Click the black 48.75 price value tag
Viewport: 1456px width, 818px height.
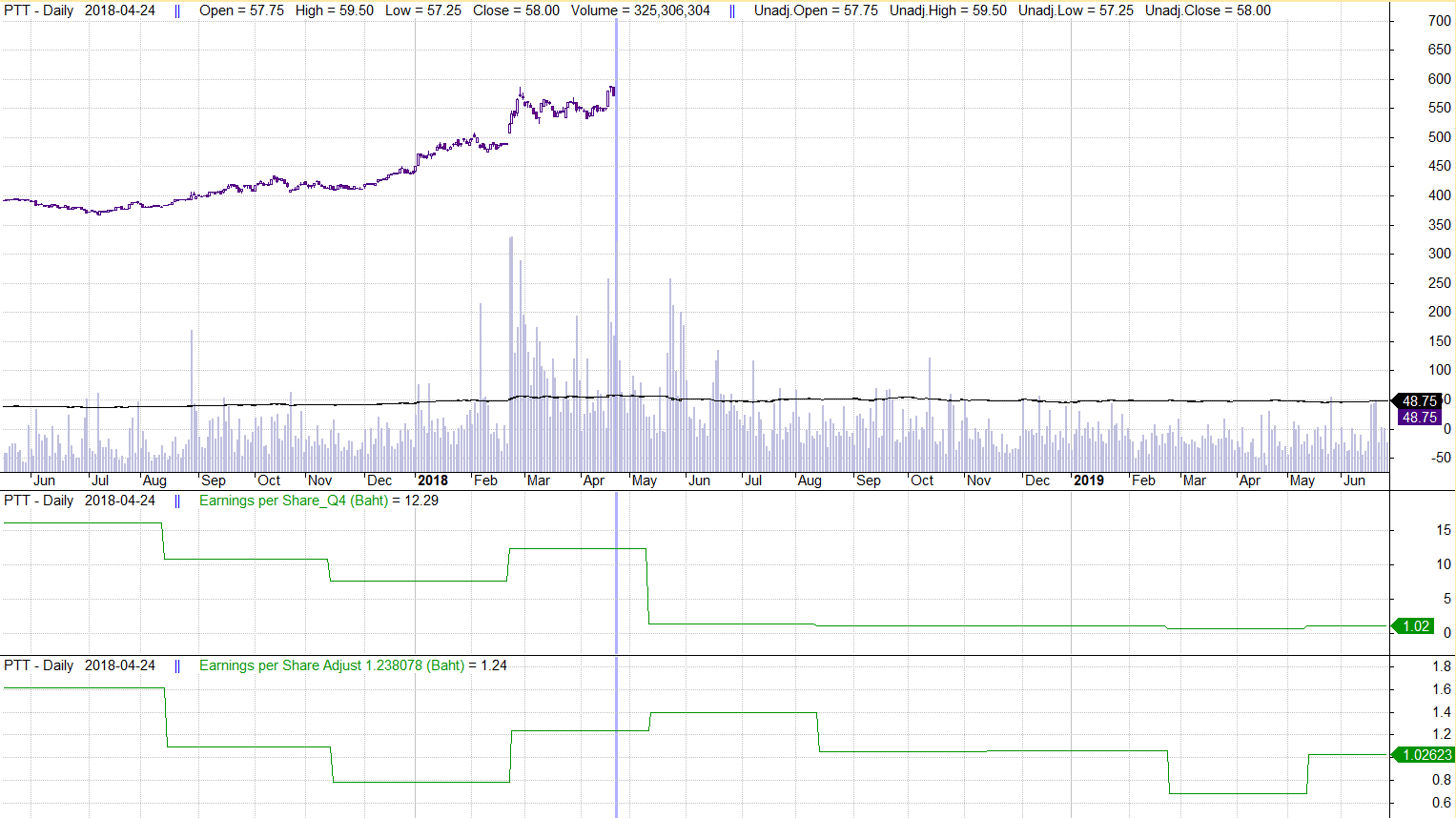(x=1419, y=401)
